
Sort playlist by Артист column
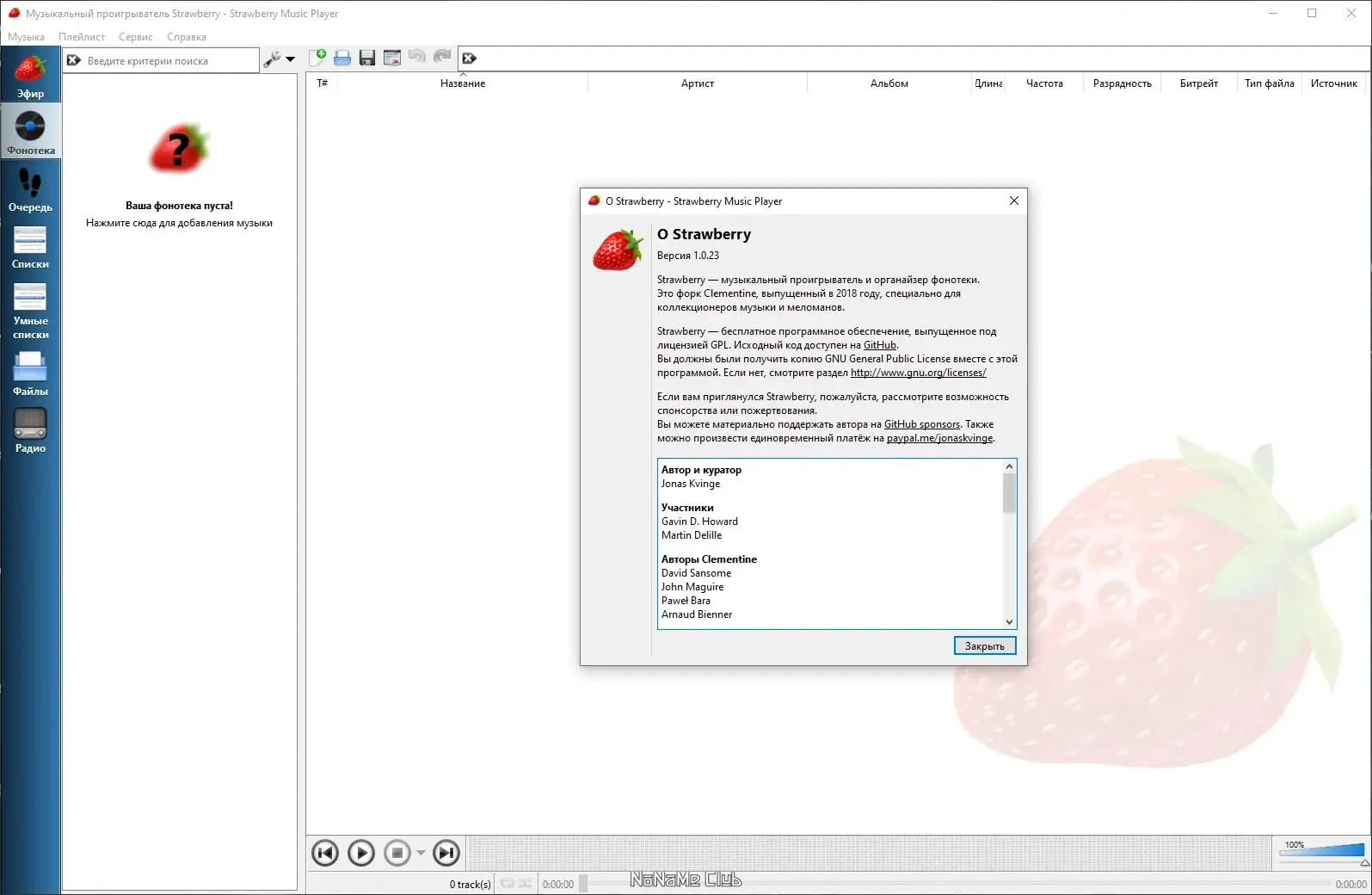(698, 83)
